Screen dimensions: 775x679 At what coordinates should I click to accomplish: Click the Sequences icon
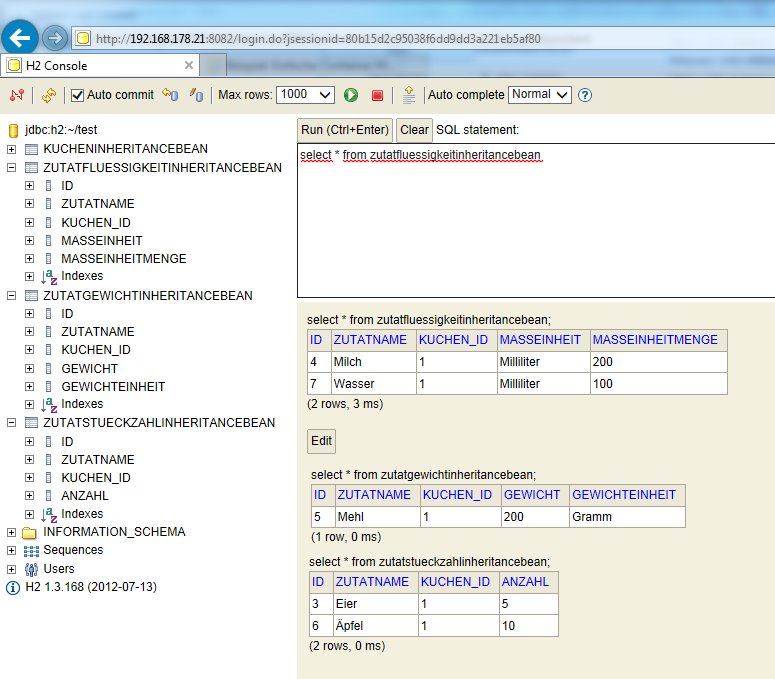[31, 551]
